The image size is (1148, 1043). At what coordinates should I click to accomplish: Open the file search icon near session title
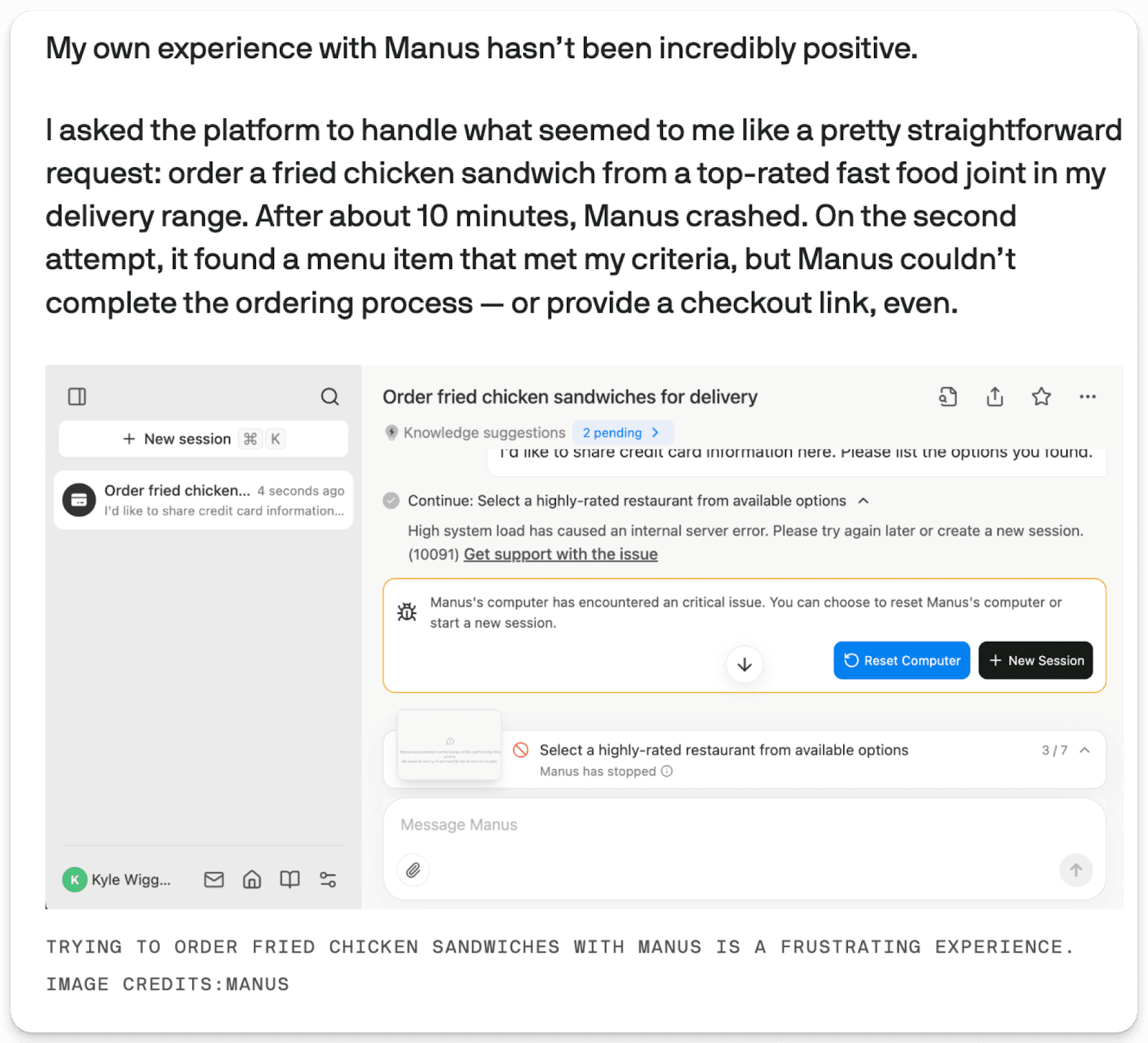948,396
